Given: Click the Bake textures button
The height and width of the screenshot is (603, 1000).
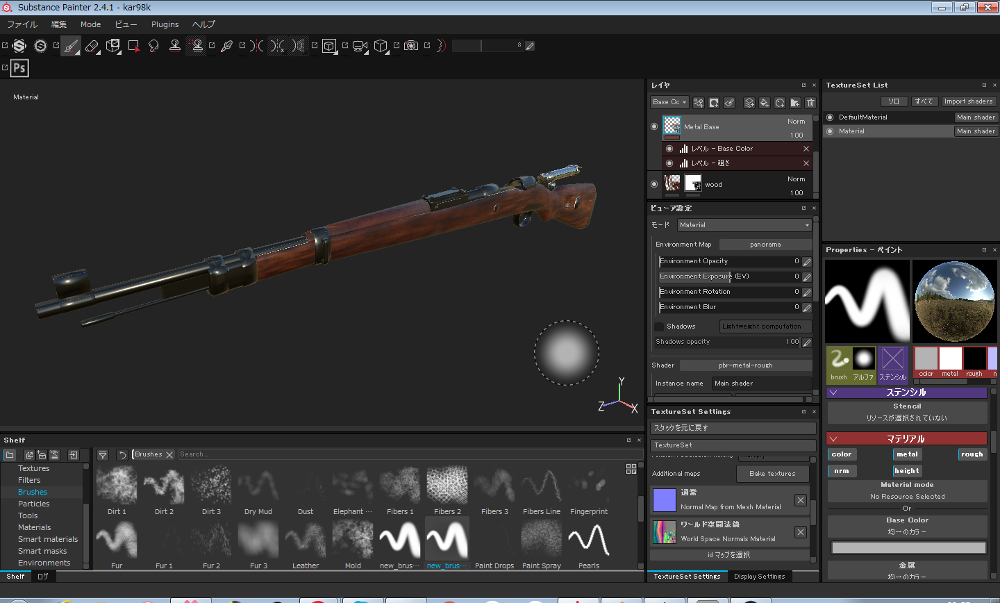Looking at the screenshot, I should 772,474.
